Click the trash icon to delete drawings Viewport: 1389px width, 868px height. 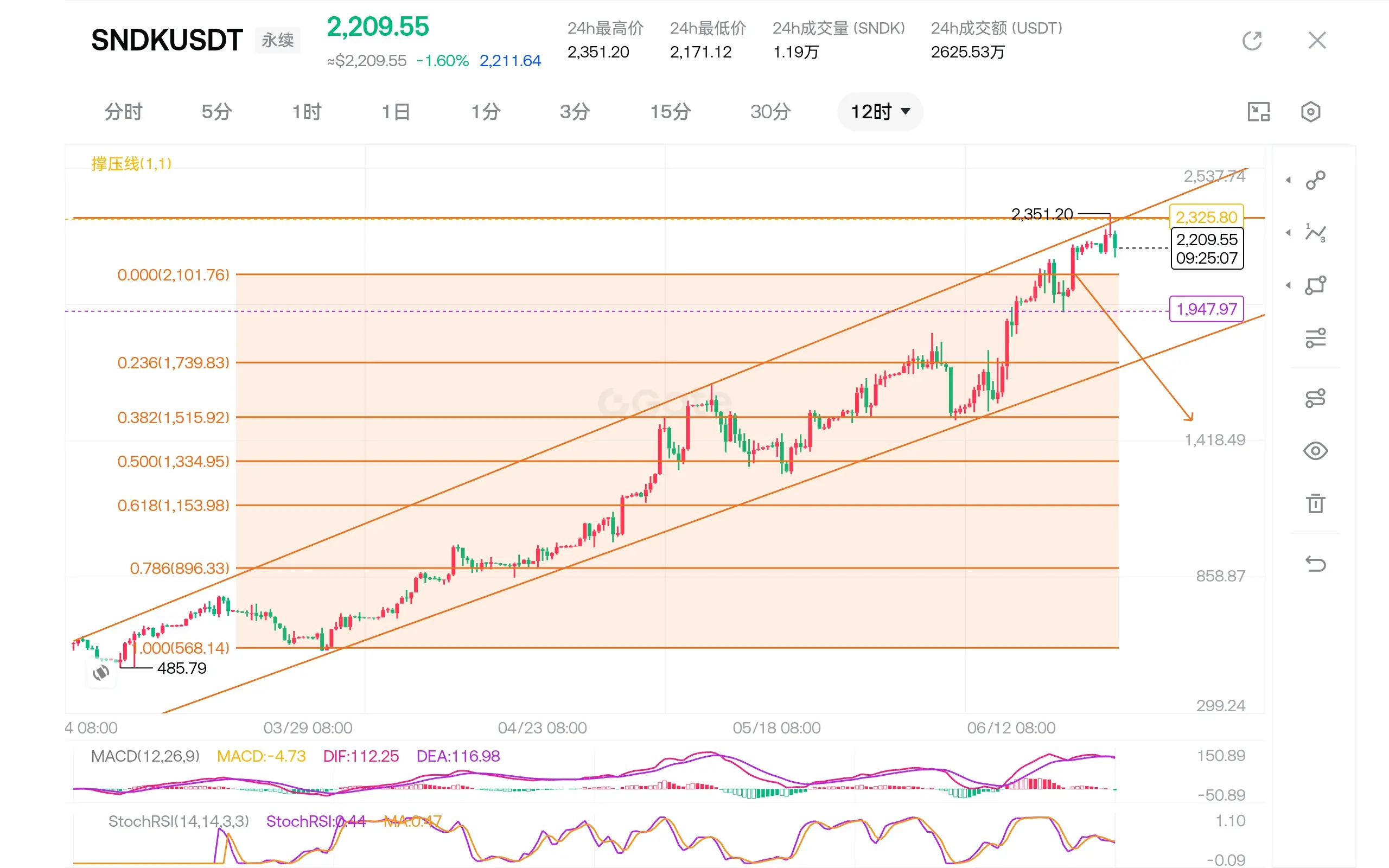1315,503
